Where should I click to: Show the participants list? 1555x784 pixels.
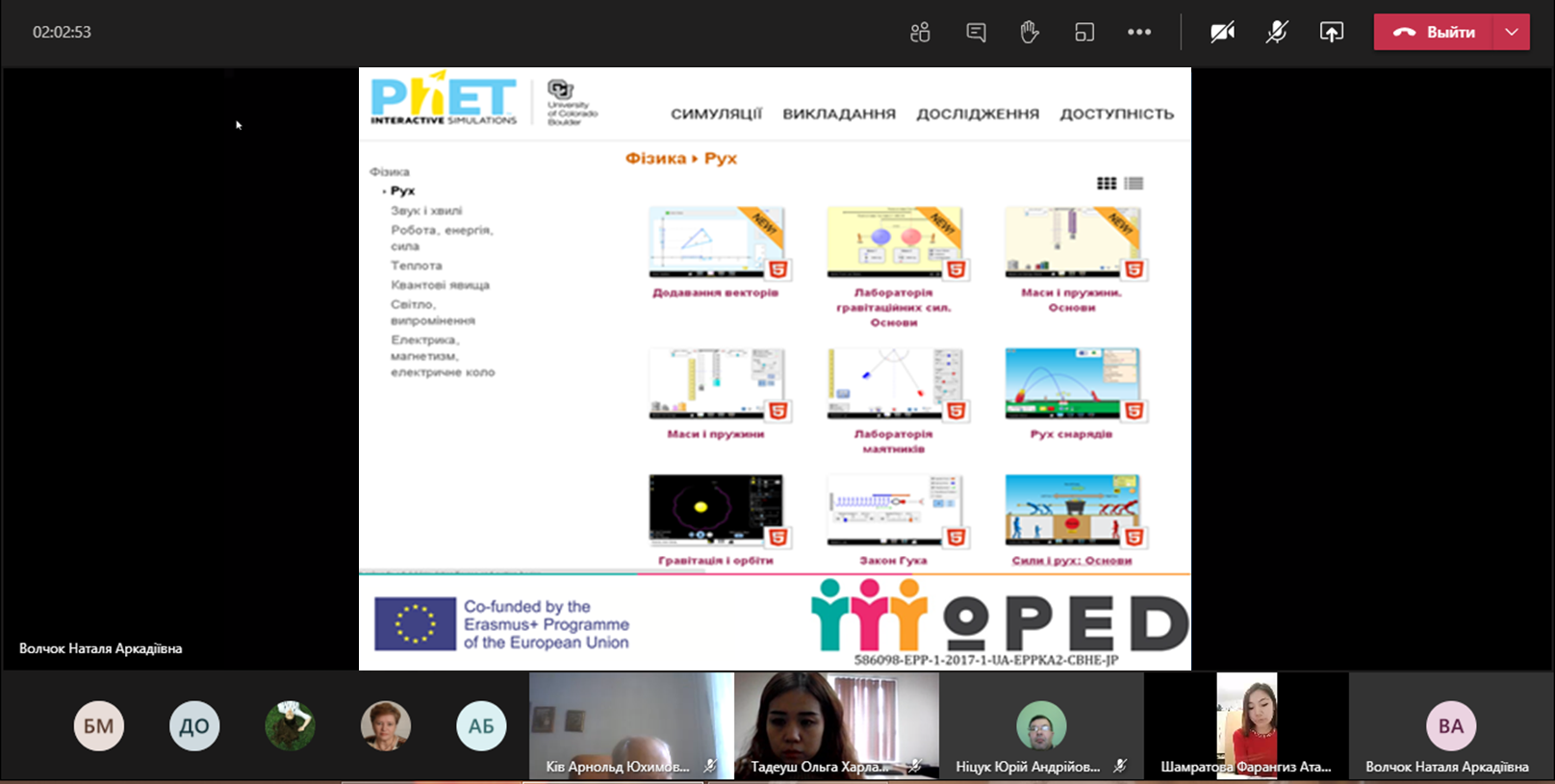[x=920, y=32]
